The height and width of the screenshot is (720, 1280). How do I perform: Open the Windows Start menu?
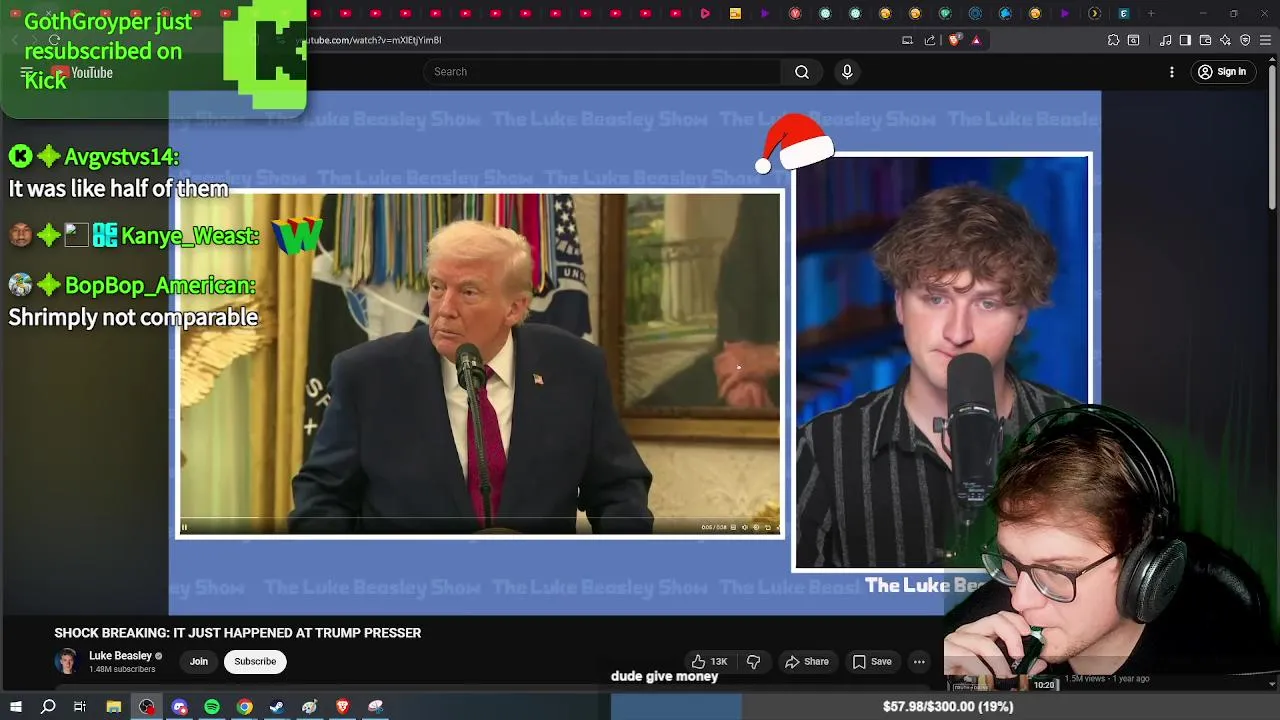16,707
